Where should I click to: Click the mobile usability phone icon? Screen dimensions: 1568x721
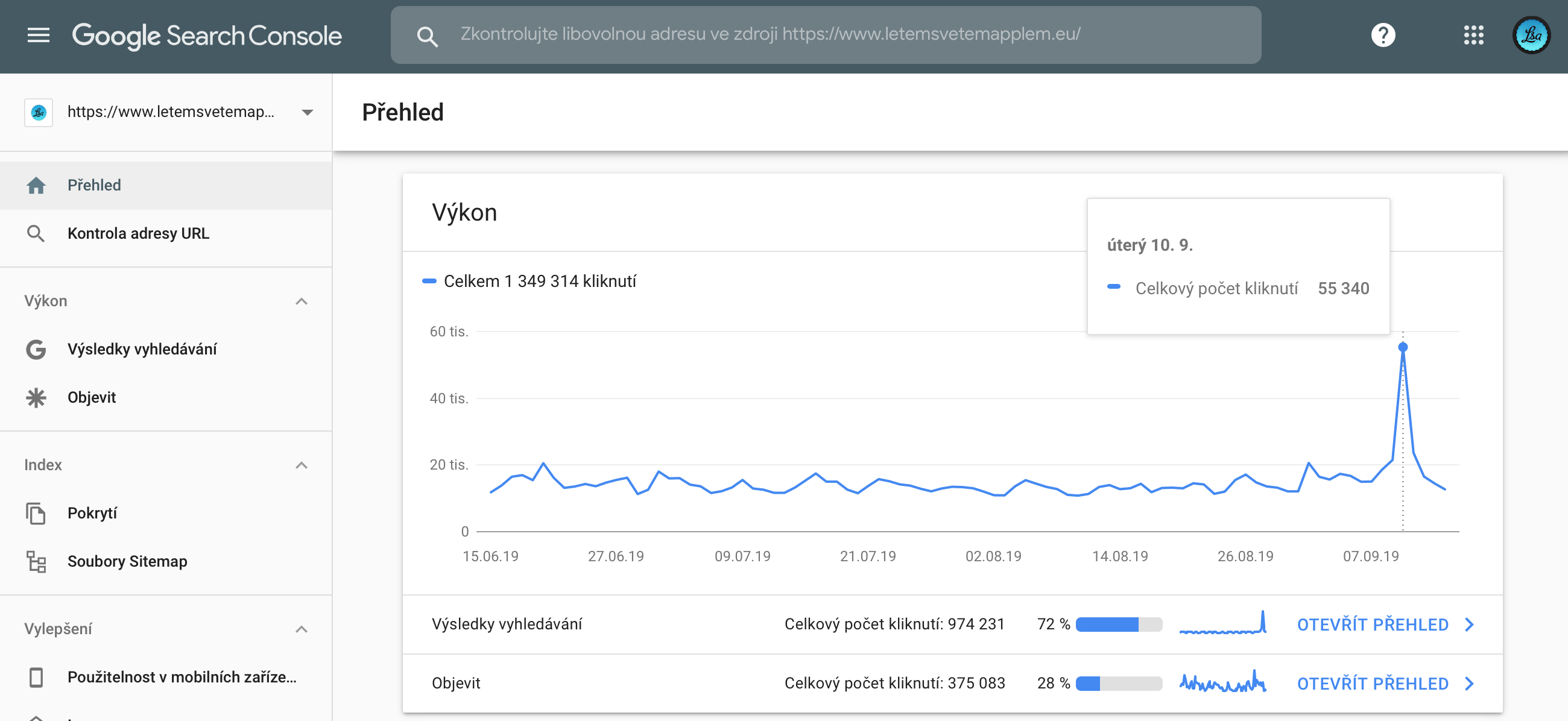coord(36,676)
